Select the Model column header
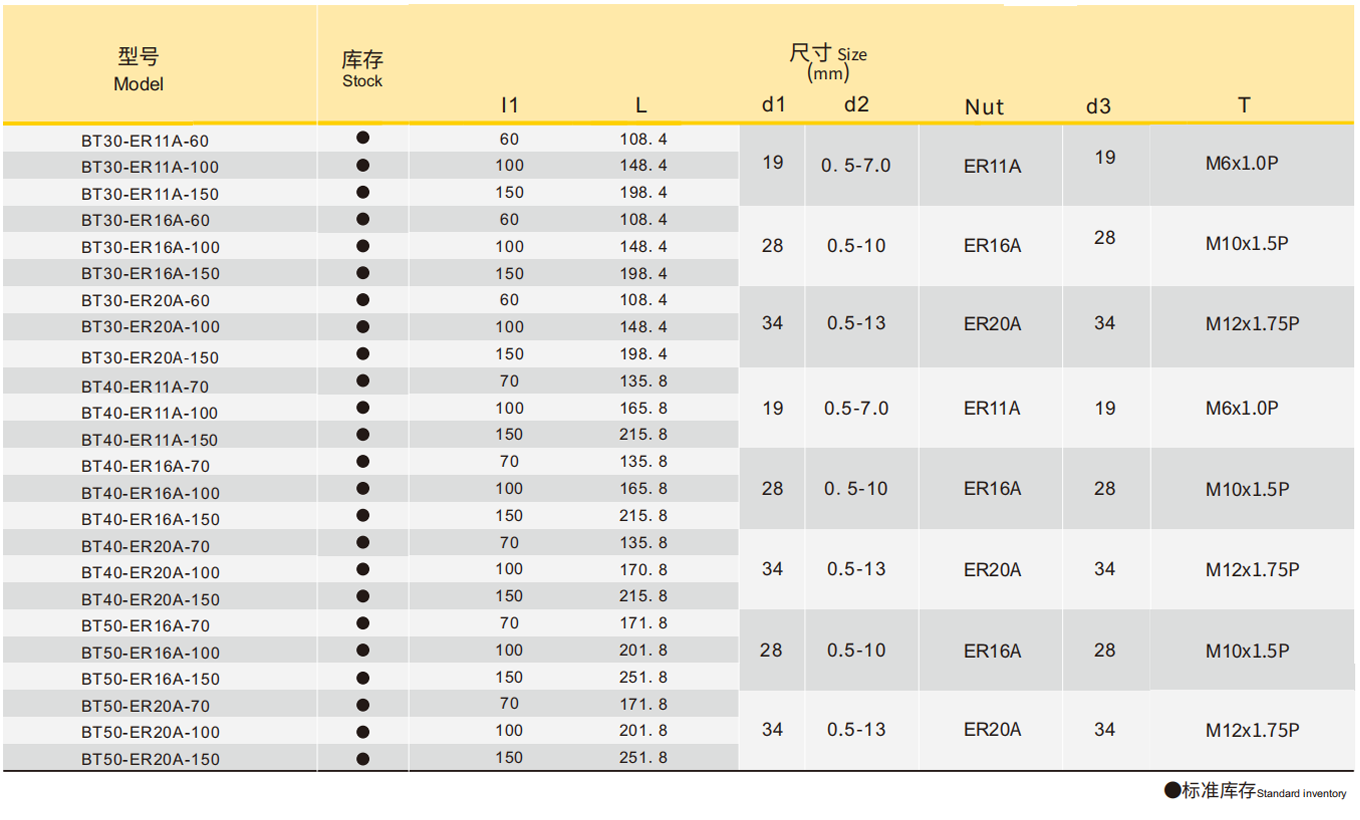 tap(138, 70)
